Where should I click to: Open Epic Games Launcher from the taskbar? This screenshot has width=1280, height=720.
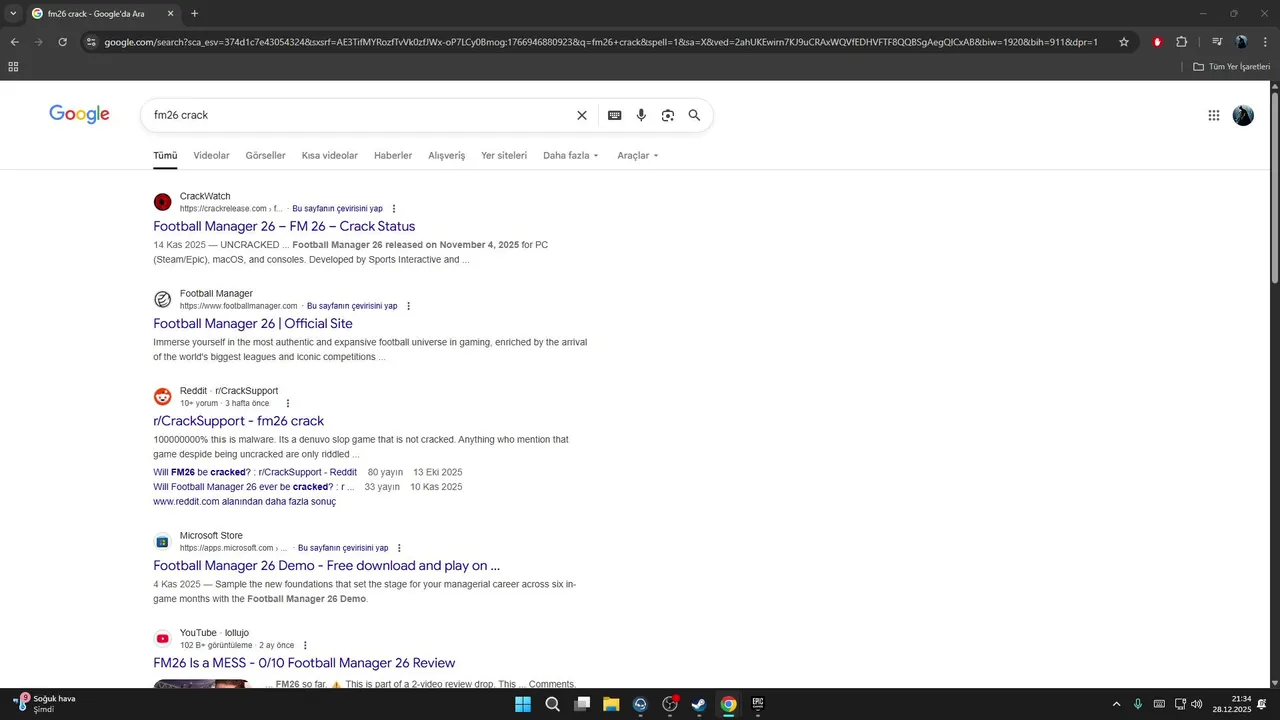tap(758, 704)
